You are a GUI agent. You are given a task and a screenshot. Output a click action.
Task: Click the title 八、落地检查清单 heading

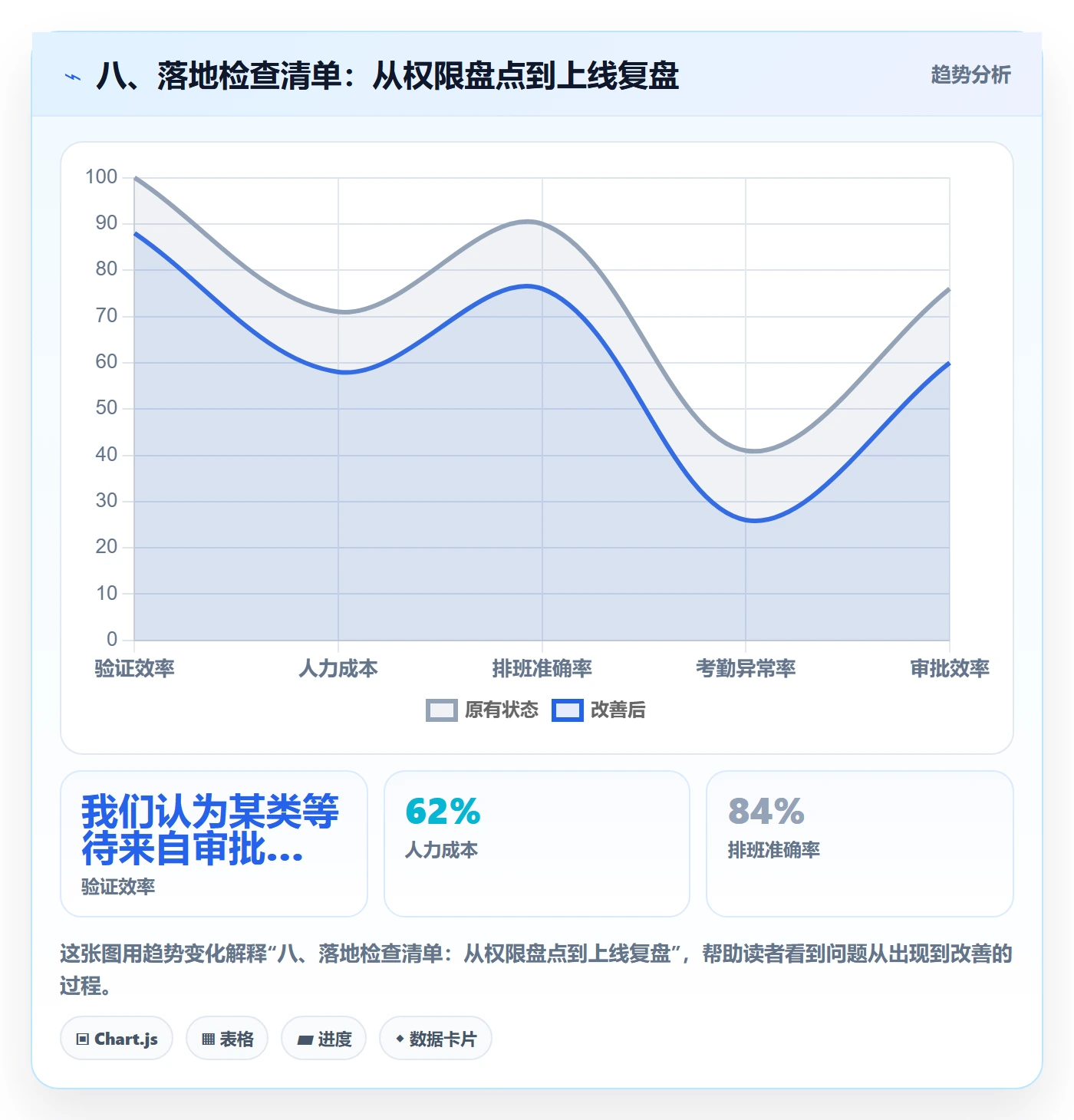(387, 76)
